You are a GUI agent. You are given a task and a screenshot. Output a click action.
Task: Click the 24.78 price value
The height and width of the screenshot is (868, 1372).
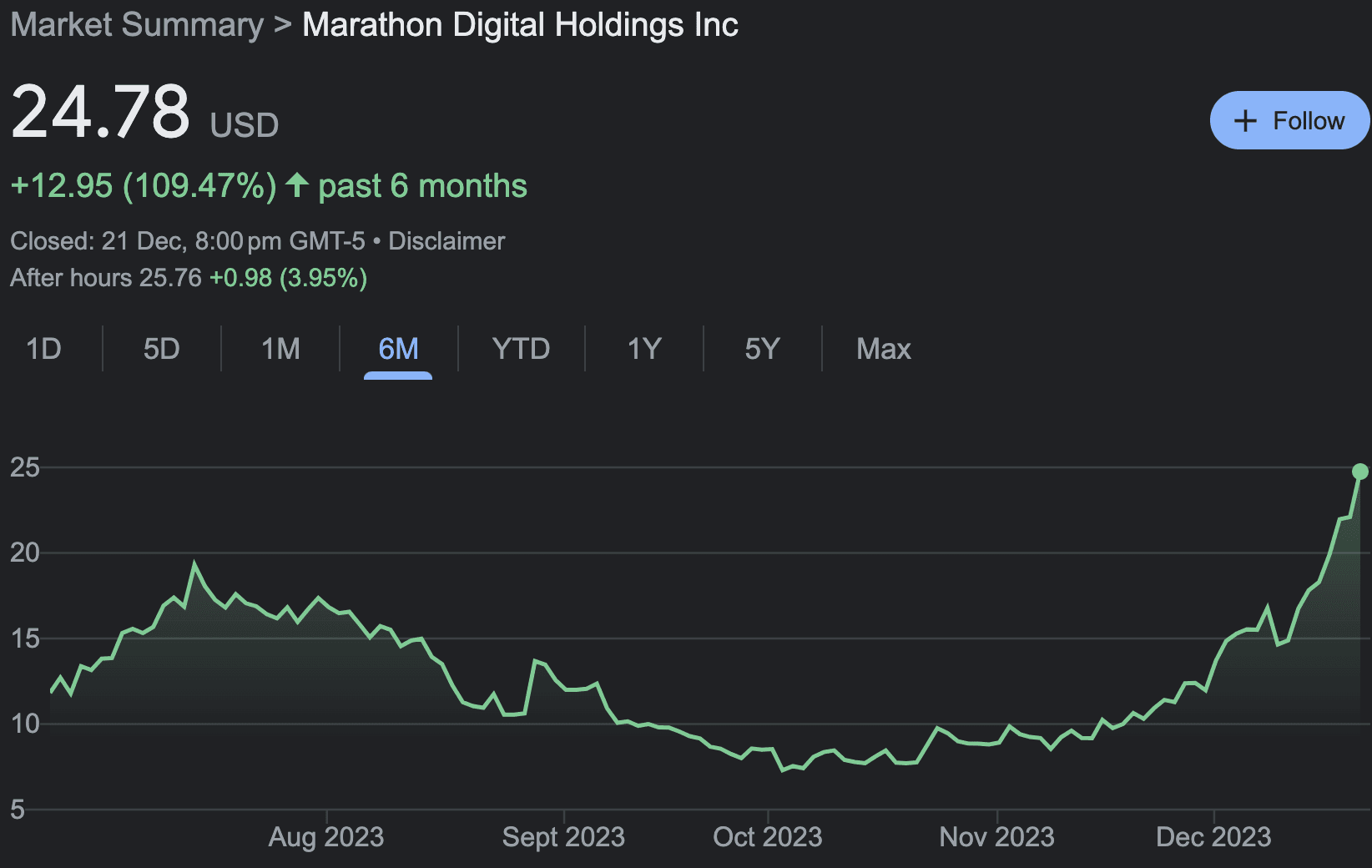tap(100, 112)
